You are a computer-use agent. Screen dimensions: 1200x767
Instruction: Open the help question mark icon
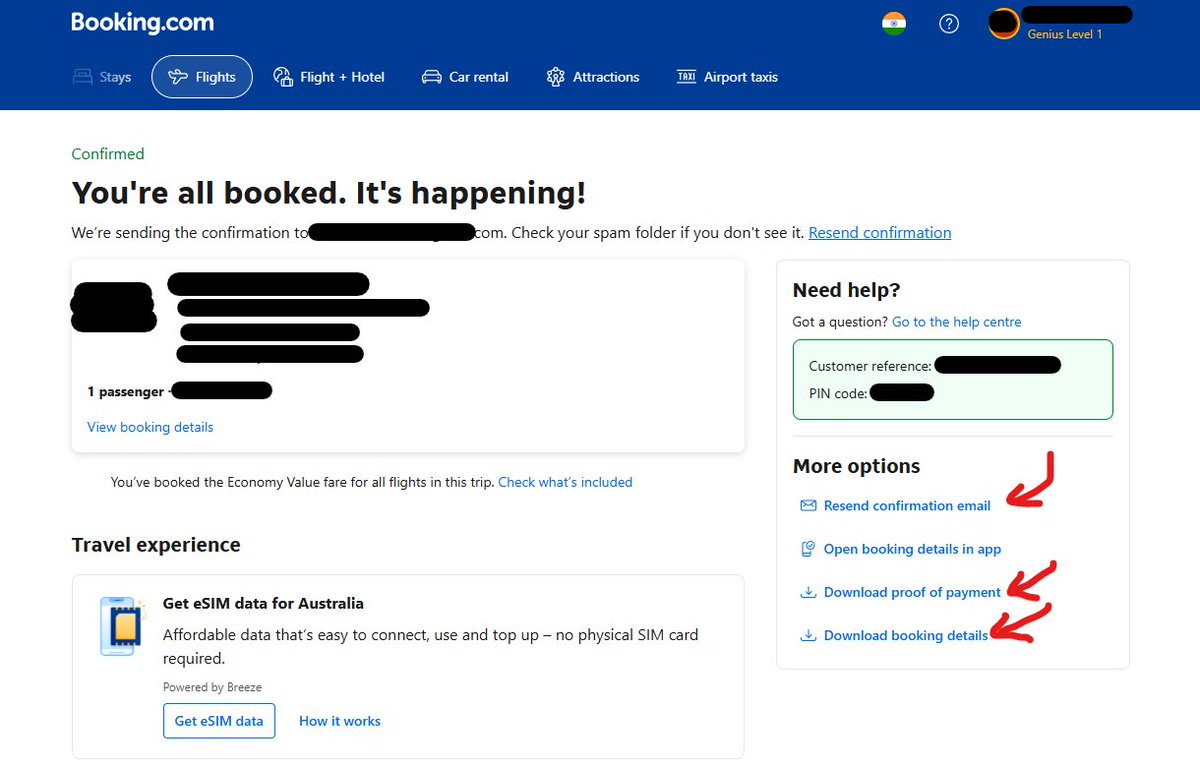pyautogui.click(x=949, y=24)
